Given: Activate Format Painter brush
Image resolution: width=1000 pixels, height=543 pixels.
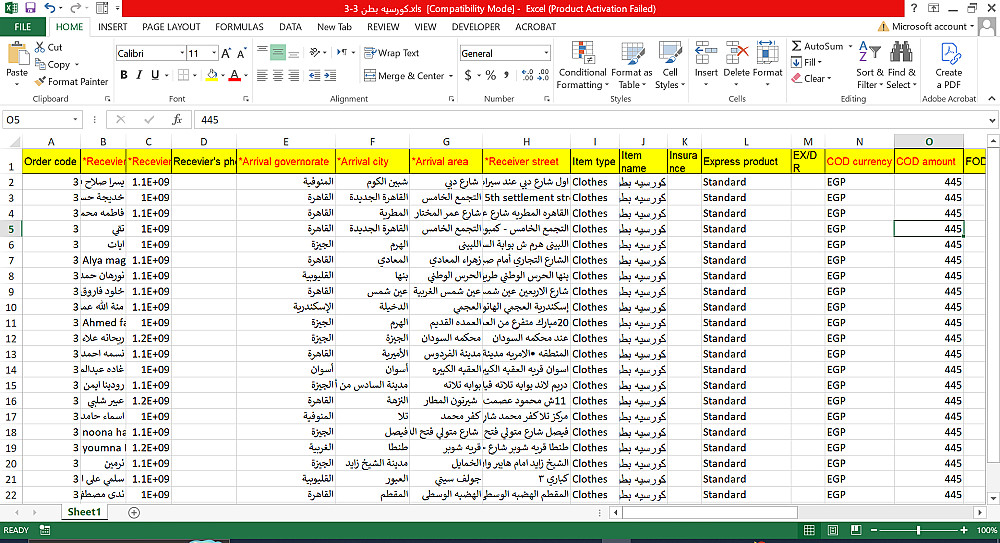Looking at the screenshot, I should (x=40, y=82).
